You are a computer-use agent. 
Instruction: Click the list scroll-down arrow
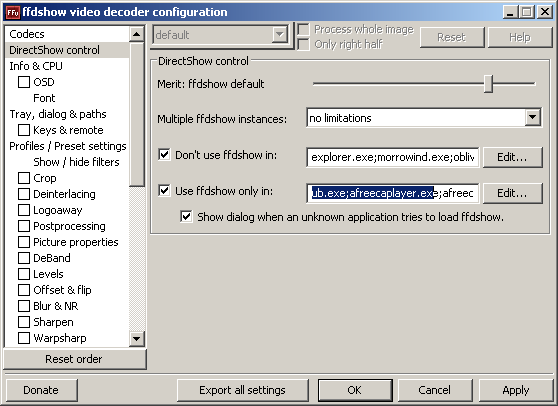(137, 338)
